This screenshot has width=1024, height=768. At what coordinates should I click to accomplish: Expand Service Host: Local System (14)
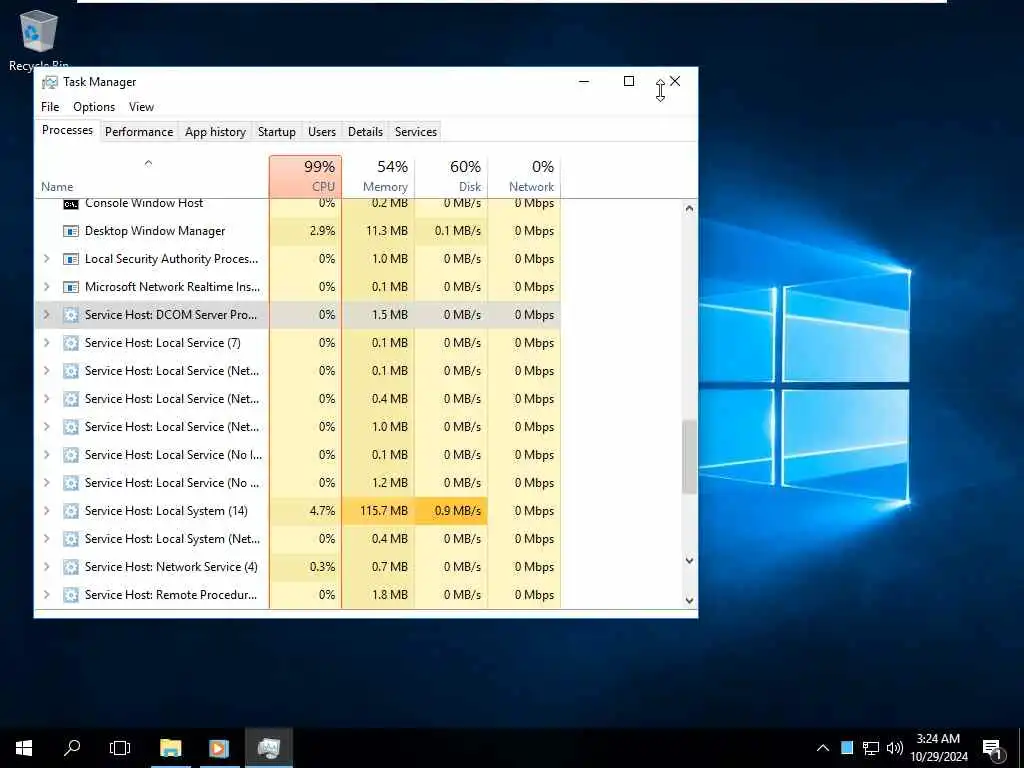[x=46, y=511]
